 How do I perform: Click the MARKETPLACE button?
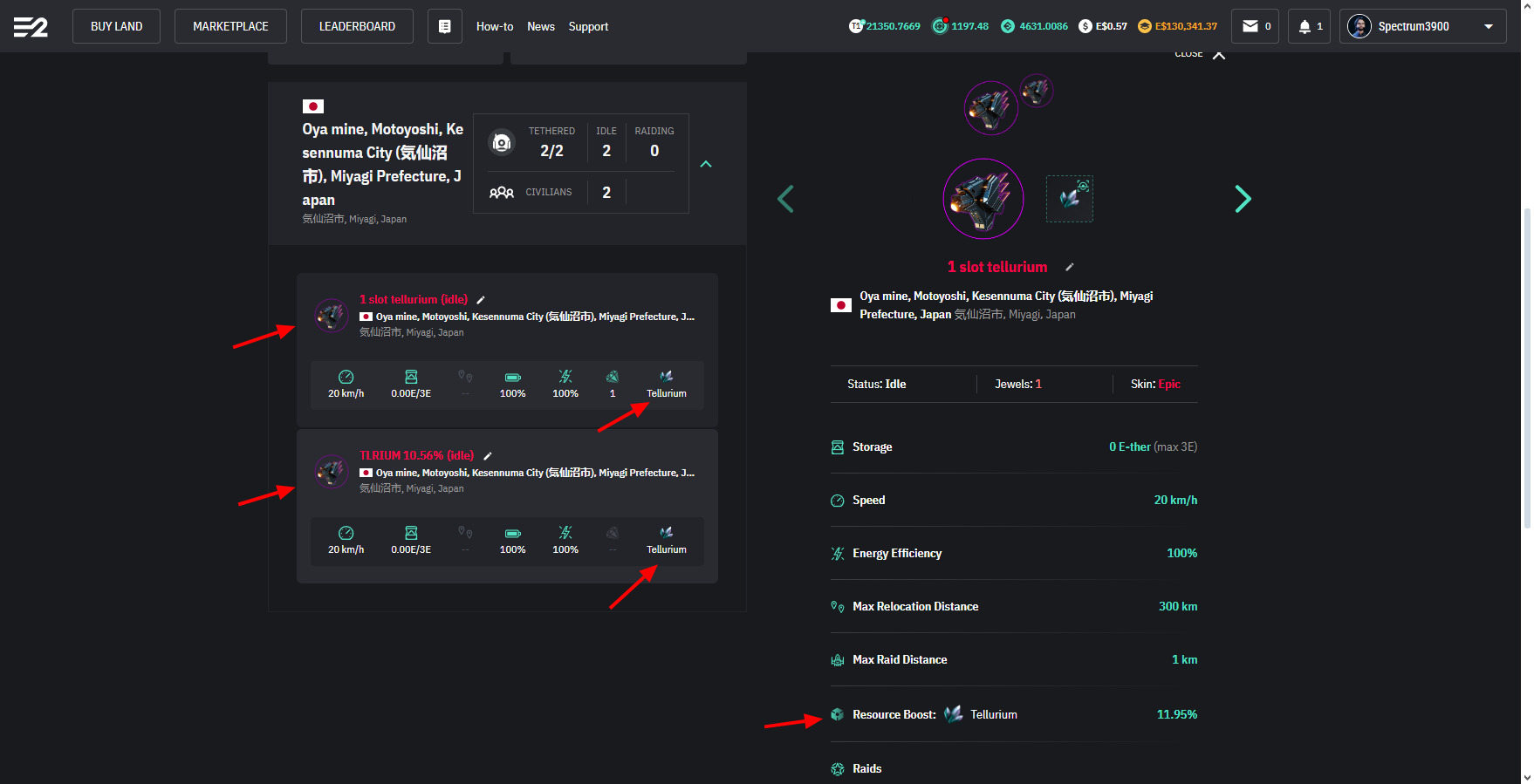(230, 26)
